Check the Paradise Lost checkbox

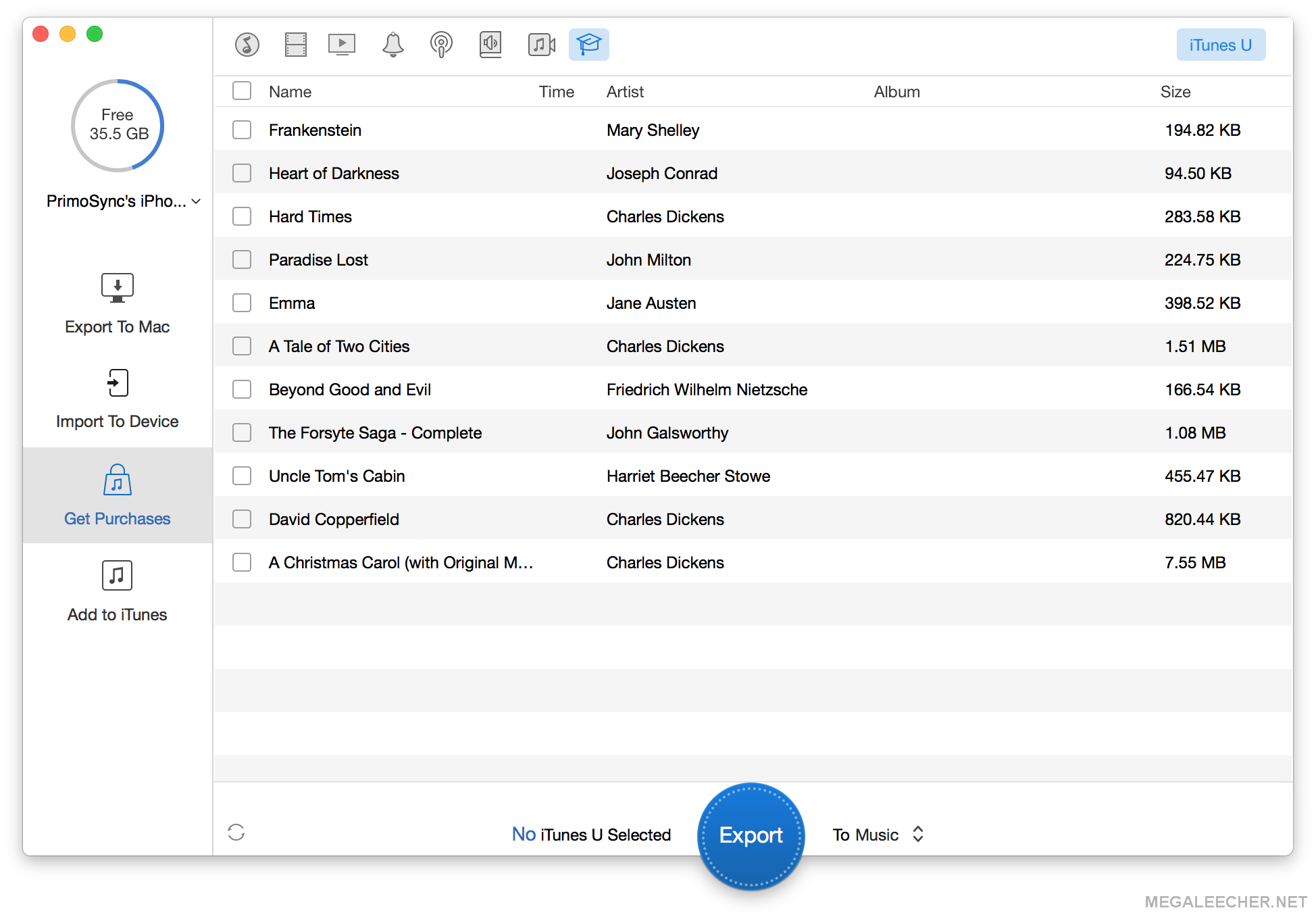[242, 259]
